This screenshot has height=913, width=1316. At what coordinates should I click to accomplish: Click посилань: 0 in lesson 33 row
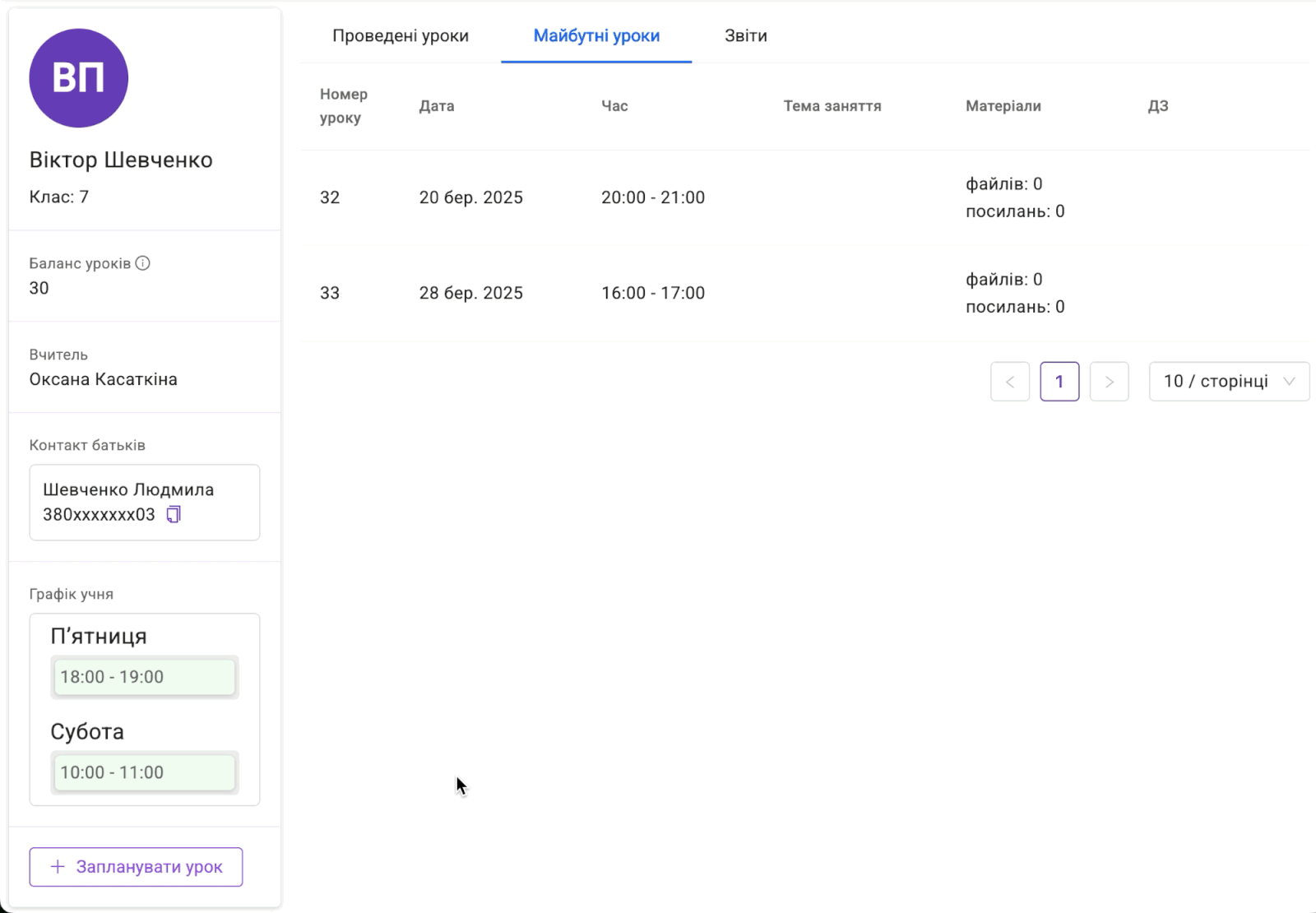click(1015, 307)
